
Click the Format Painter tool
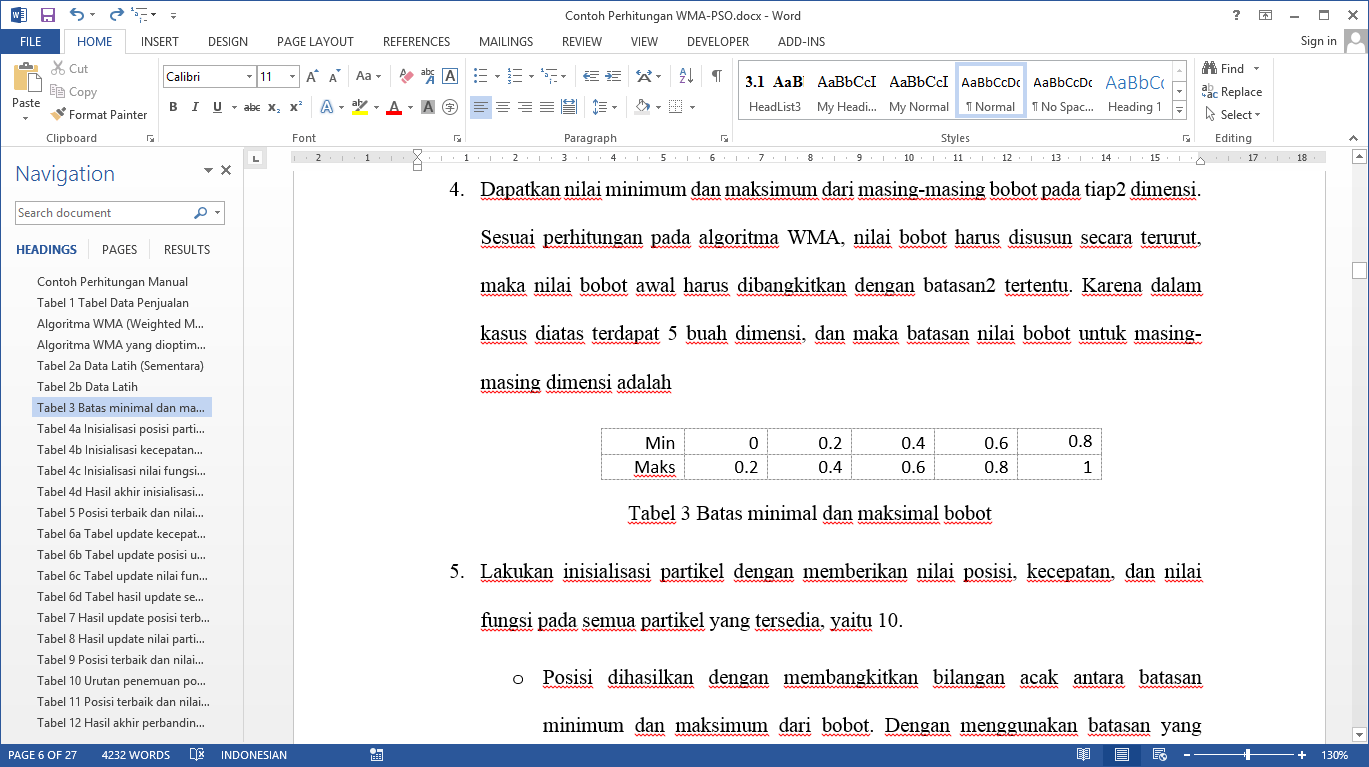pyautogui.click(x=100, y=115)
